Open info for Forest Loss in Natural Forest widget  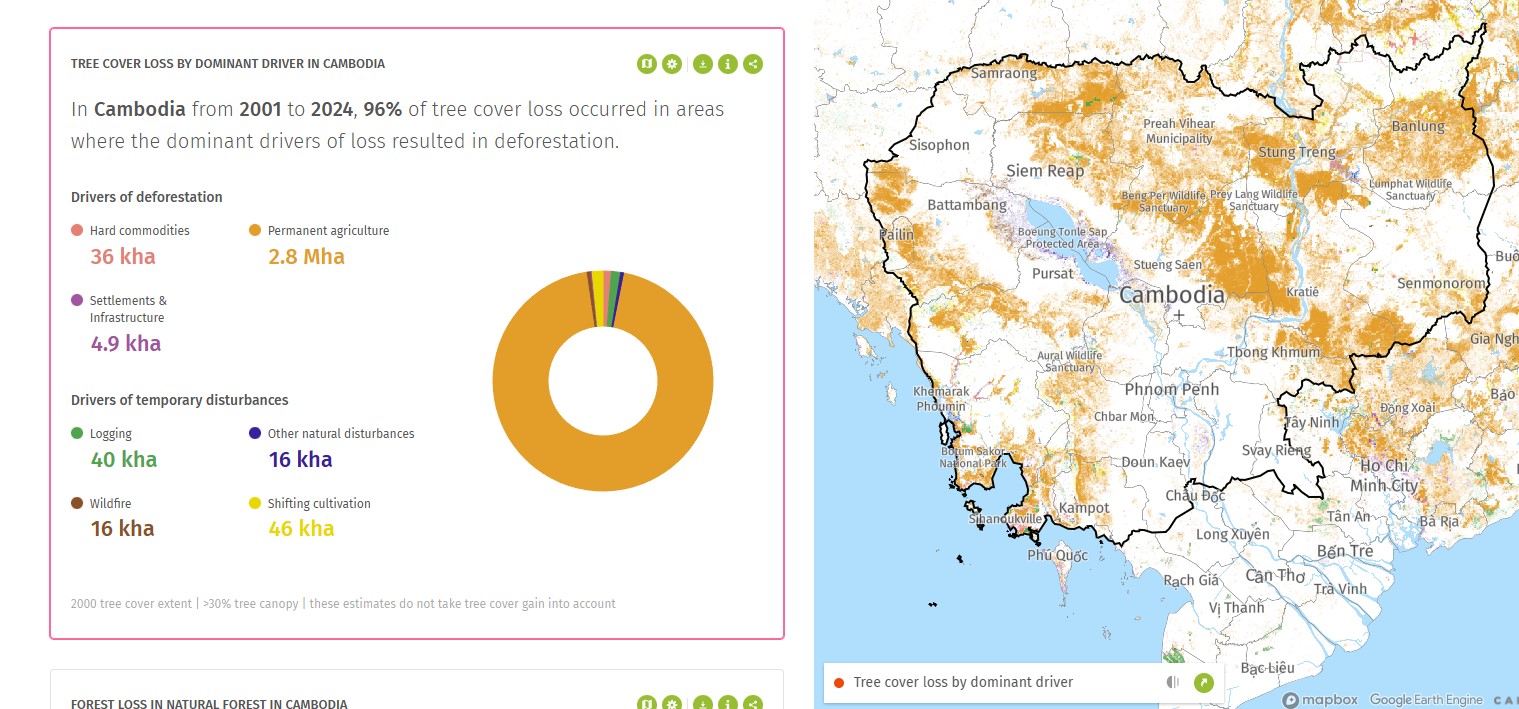[x=728, y=703]
